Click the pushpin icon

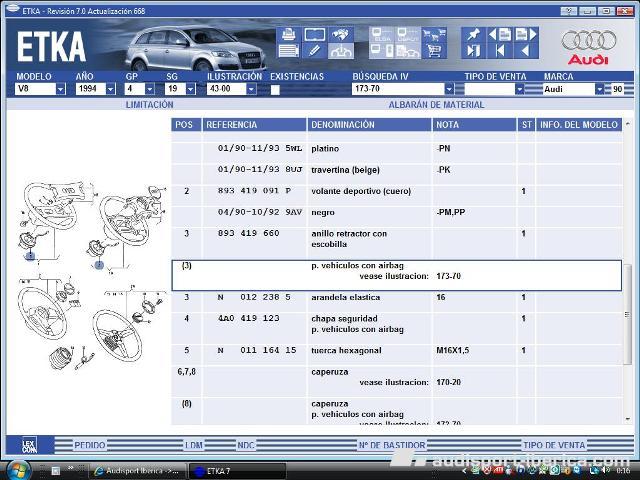click(473, 35)
